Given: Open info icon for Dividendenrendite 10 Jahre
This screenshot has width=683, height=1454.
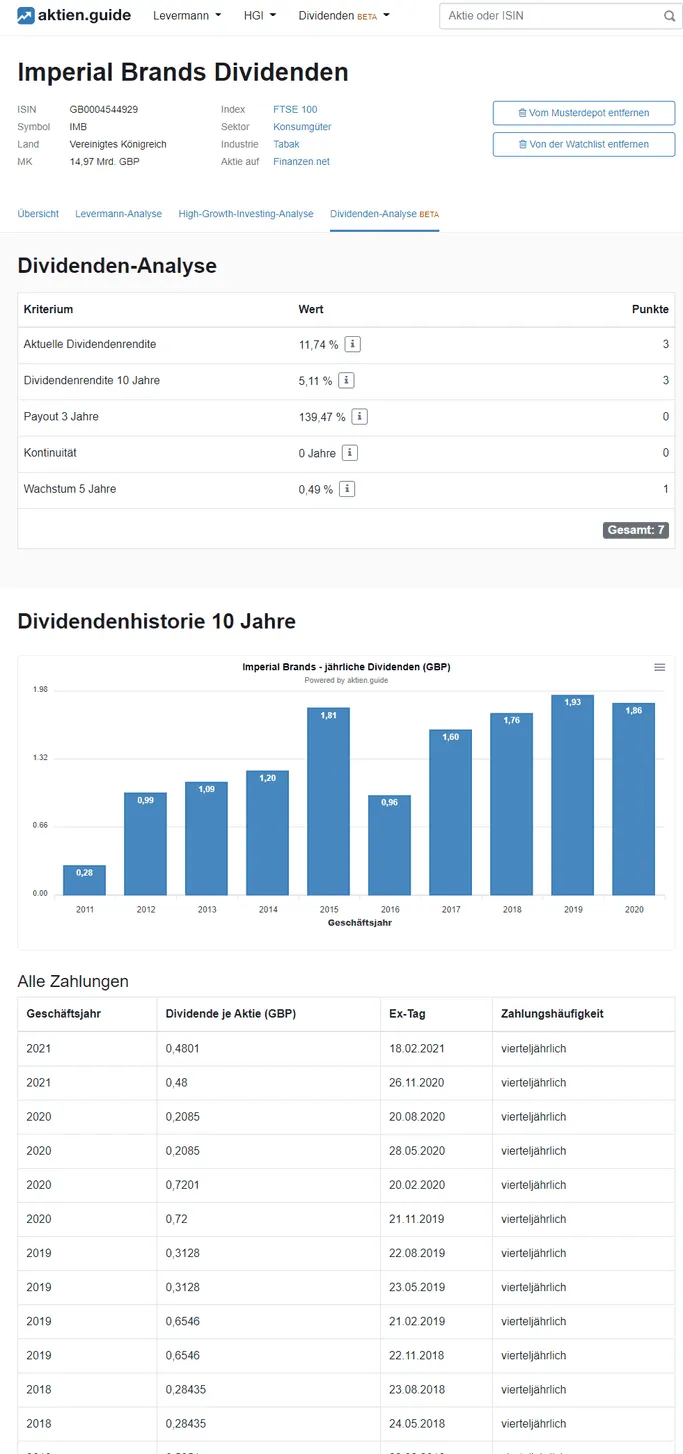Looking at the screenshot, I should 346,380.
